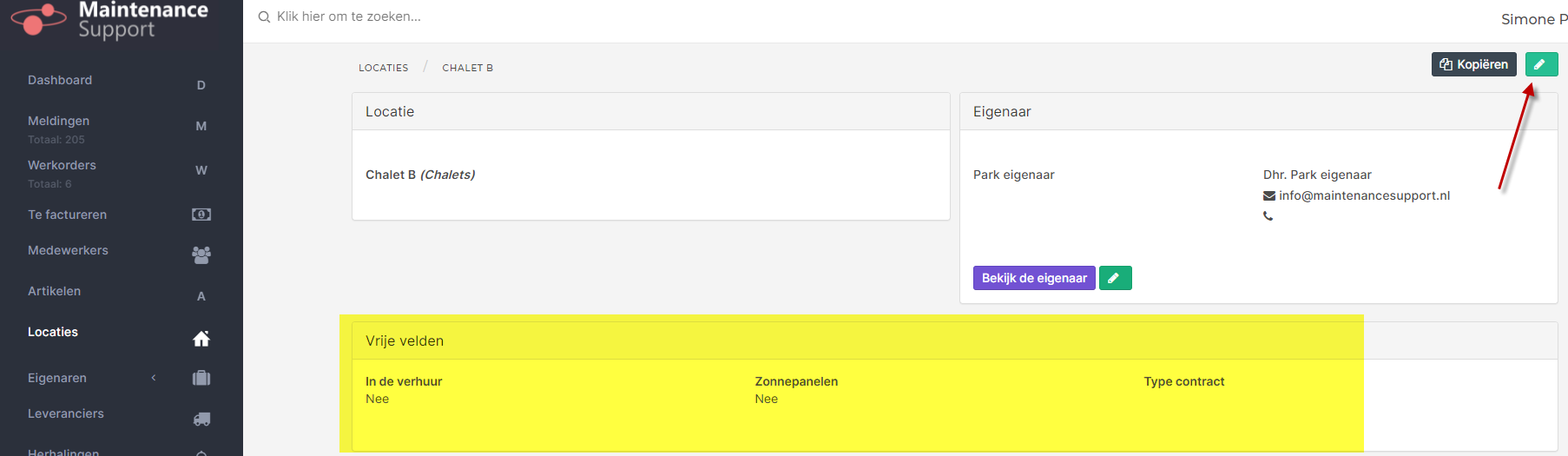
Task: Click the phone icon under the email
Action: point(1268,216)
